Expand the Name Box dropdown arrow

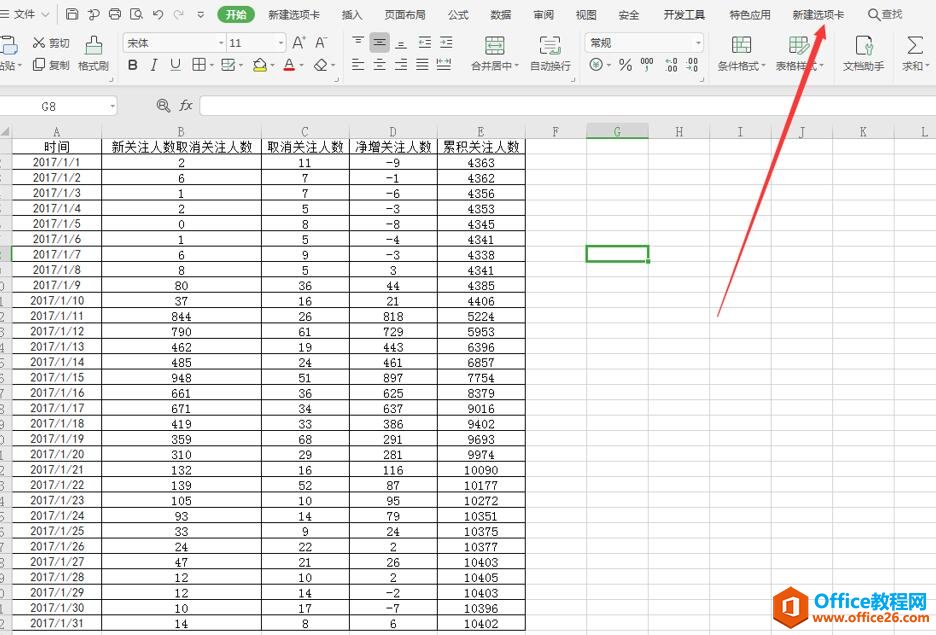[x=112, y=106]
